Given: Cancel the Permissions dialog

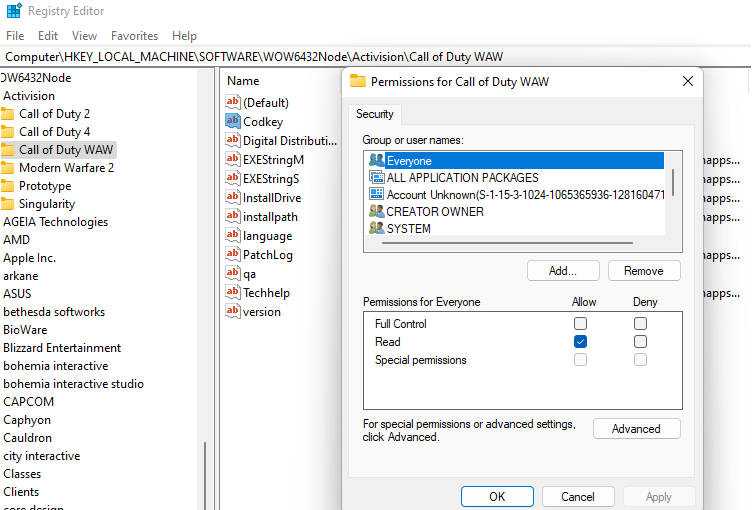Looking at the screenshot, I should point(578,497).
